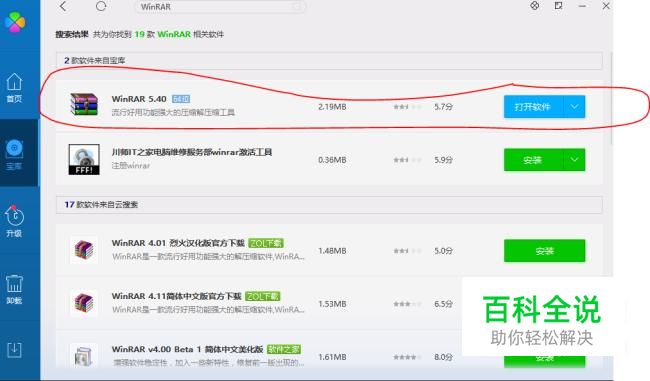Go back with the left arrow button
Image resolution: width=650 pixels, height=381 pixels.
point(63,6)
